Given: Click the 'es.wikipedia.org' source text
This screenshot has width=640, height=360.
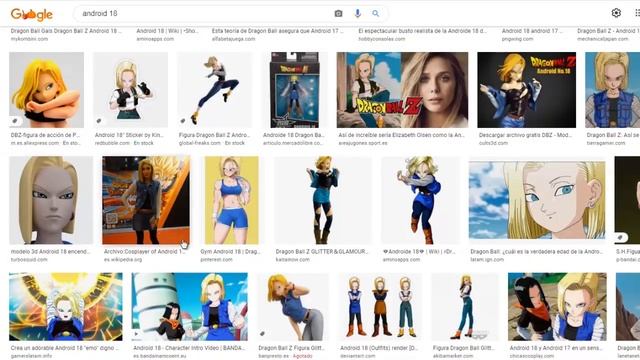Looking at the screenshot, I should click(123, 260).
